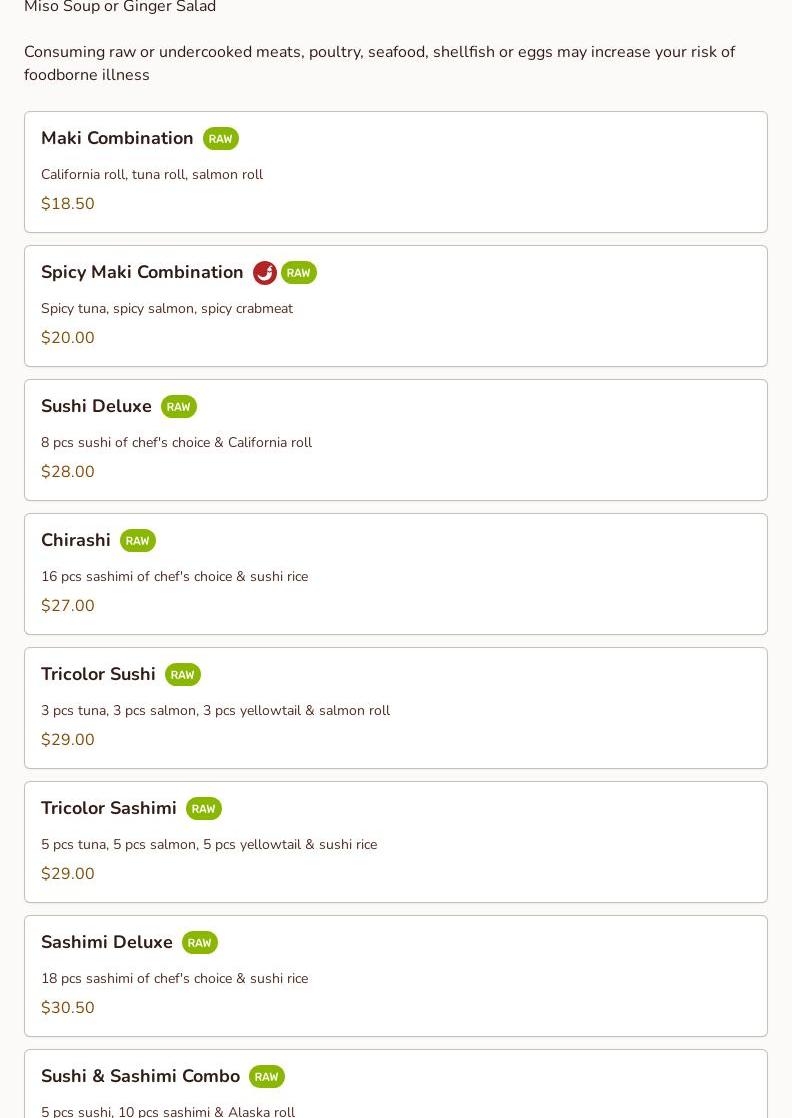Viewport: 792px width, 1118px height.
Task: Click the RAW badge beside Spicy Maki Combination
Action: 298,273
